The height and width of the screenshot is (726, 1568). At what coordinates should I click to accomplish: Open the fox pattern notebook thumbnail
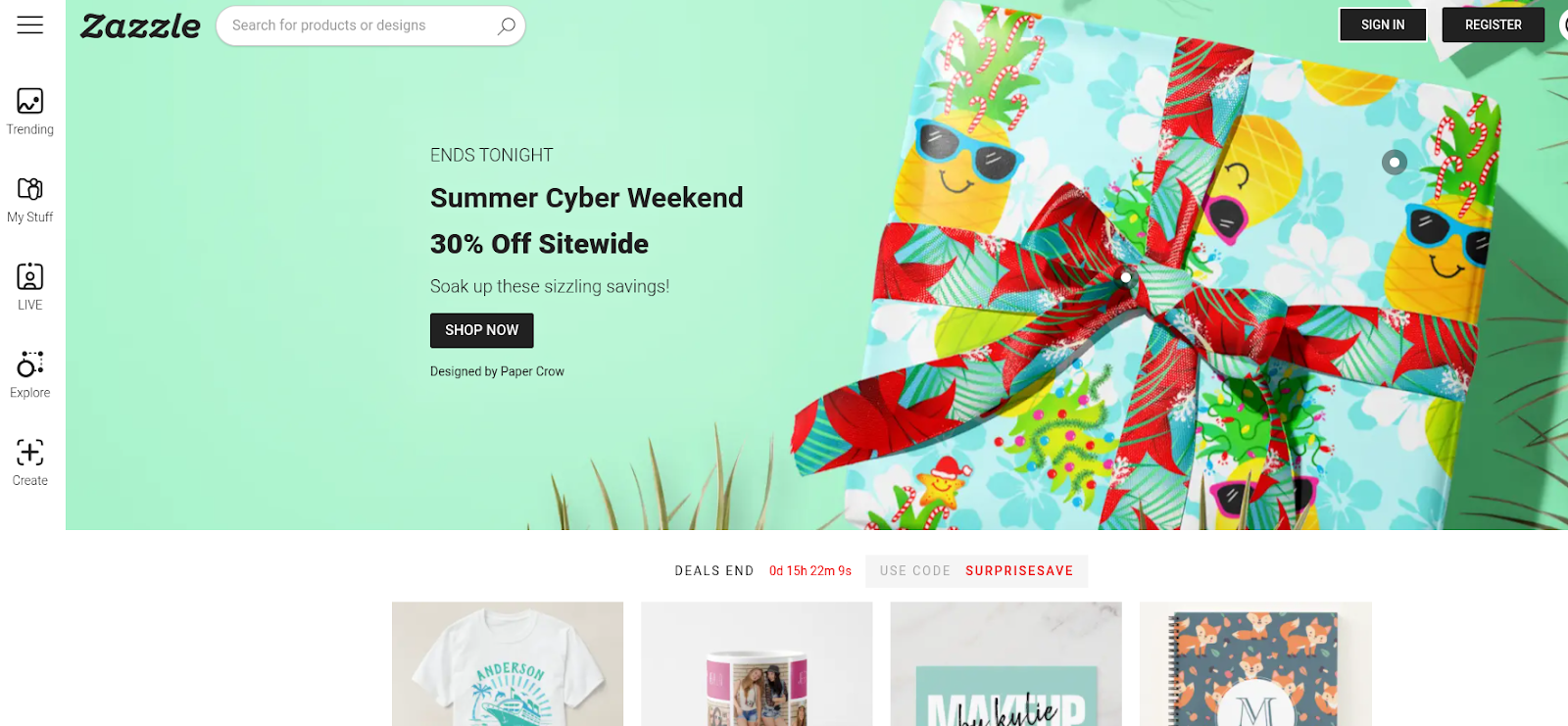point(1255,664)
